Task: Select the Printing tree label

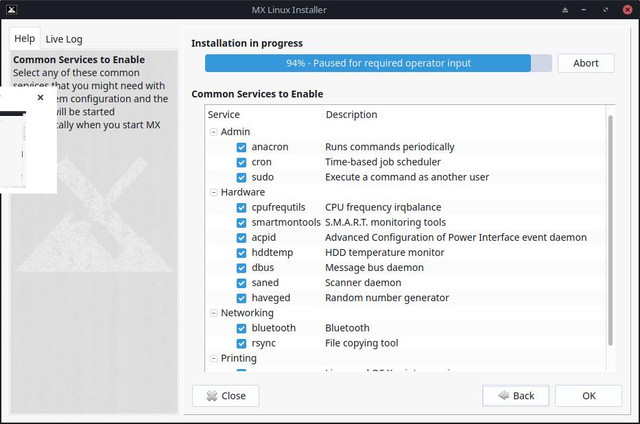Action: coord(239,358)
